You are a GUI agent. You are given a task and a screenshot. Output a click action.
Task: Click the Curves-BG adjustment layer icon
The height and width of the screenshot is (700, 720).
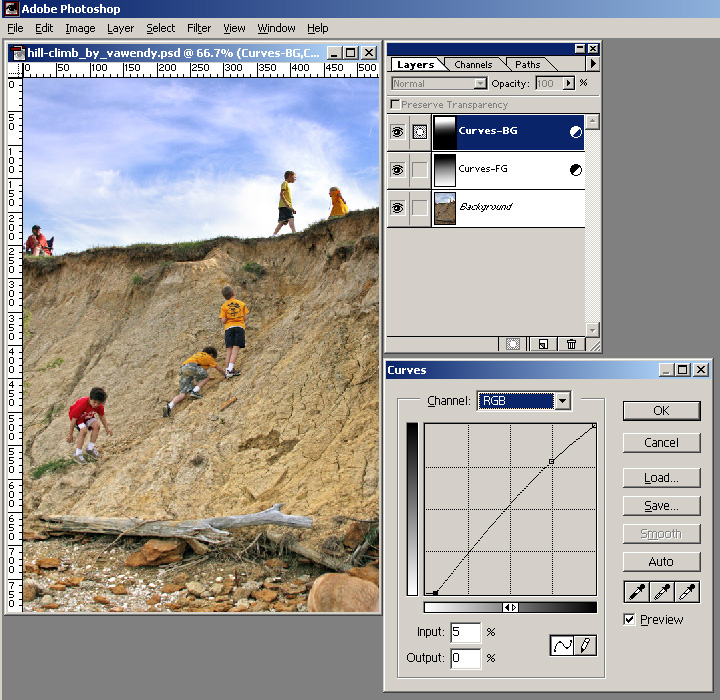click(576, 132)
